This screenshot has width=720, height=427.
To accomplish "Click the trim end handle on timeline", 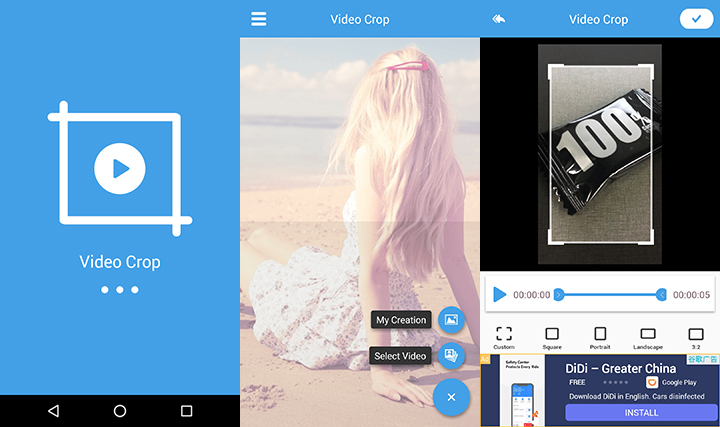I will (661, 295).
